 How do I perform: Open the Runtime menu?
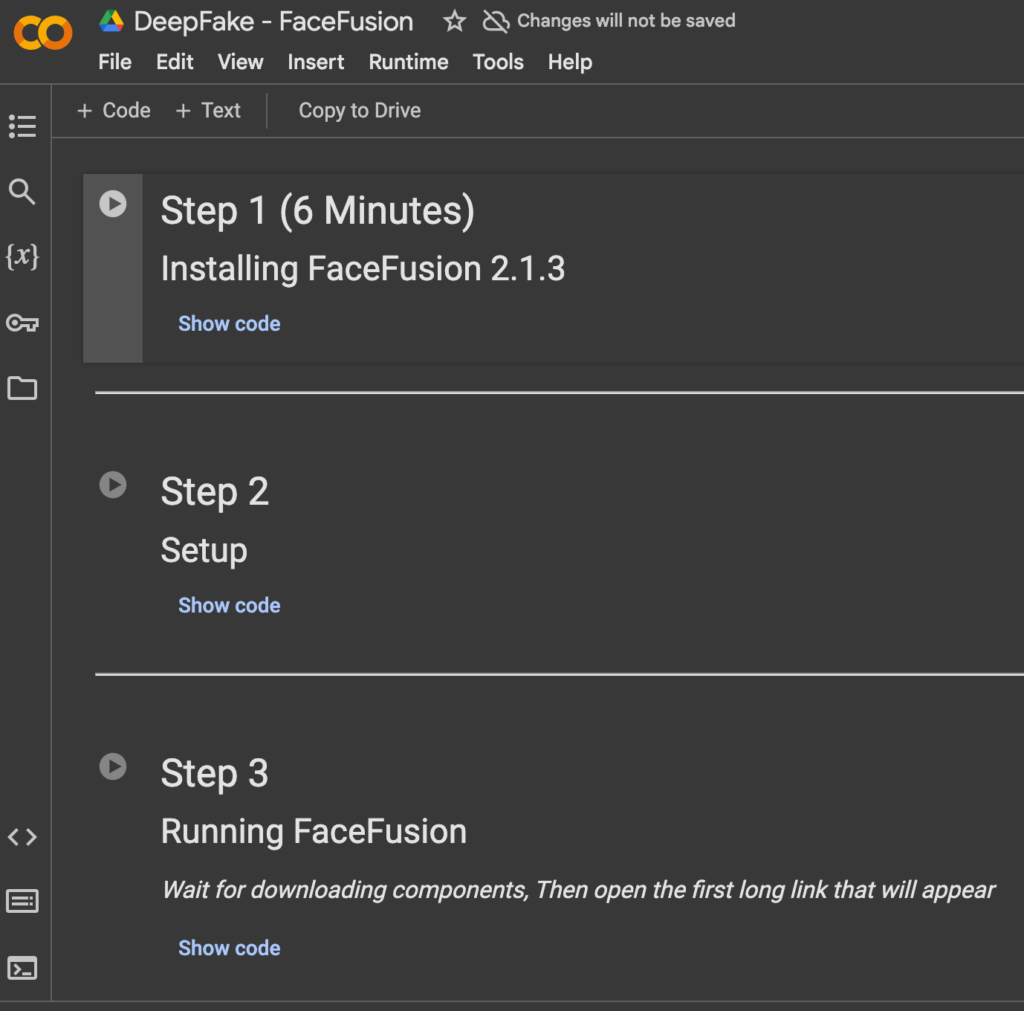pos(408,62)
